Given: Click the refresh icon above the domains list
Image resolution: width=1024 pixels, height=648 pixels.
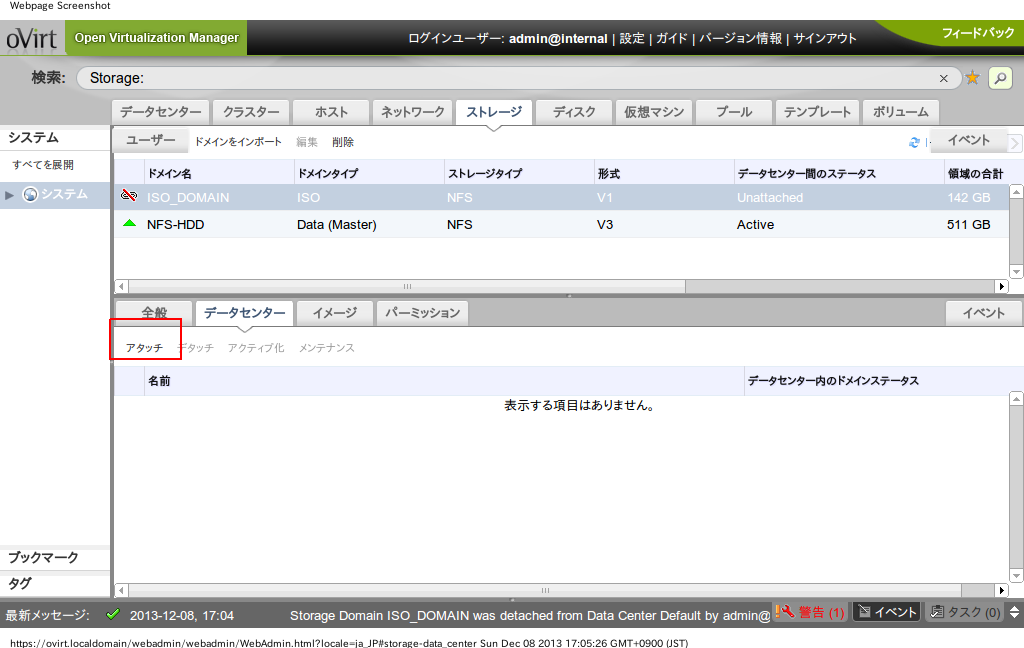Looking at the screenshot, I should click(x=914, y=142).
